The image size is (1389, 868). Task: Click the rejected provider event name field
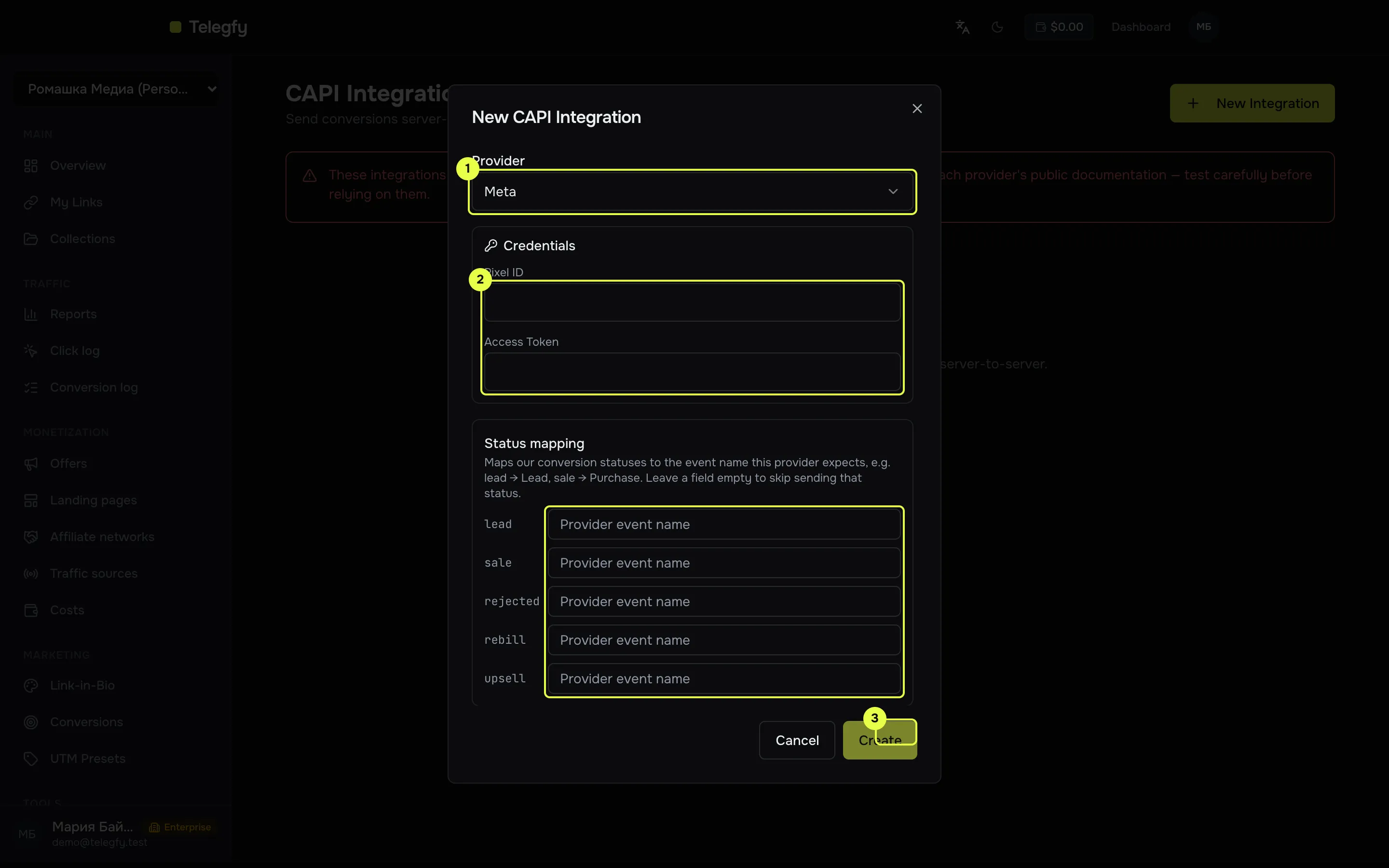724,601
